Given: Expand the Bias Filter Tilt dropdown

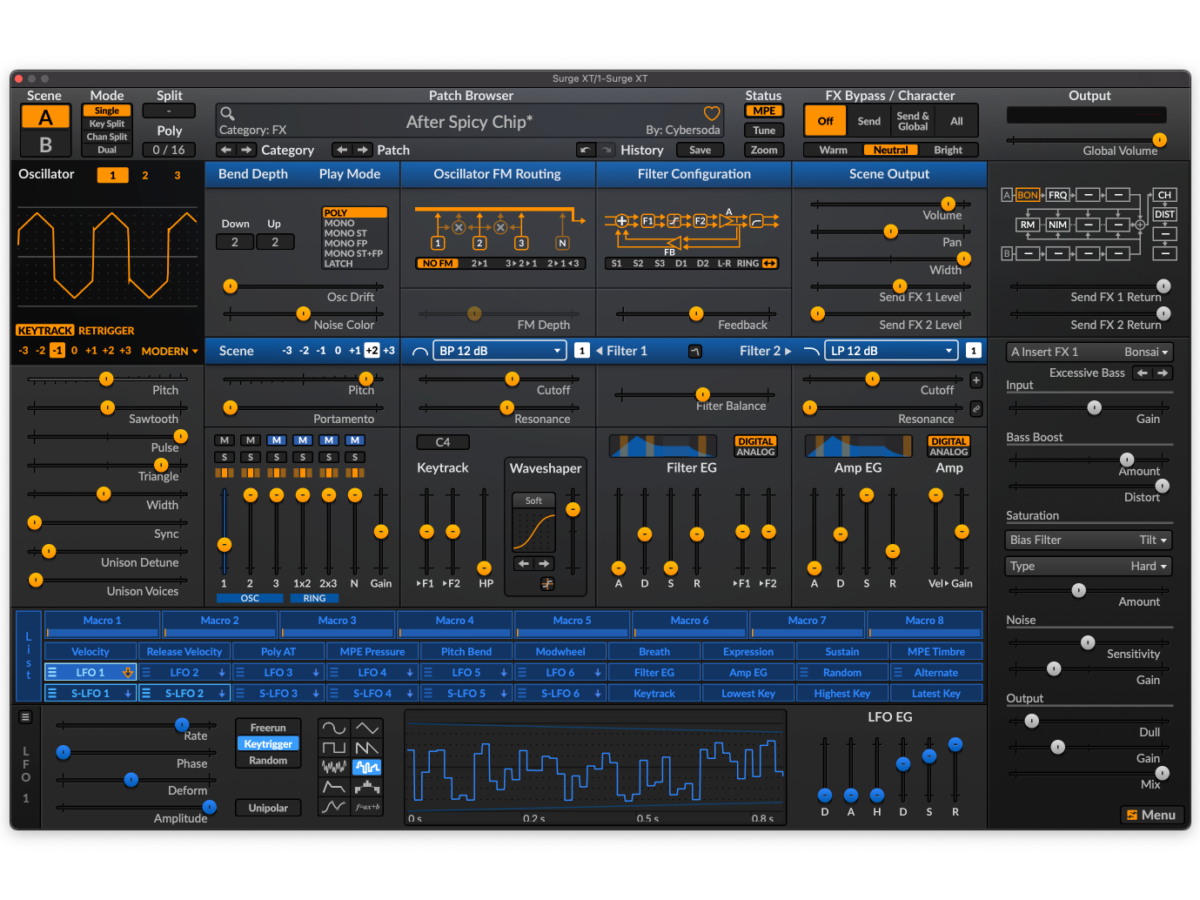Looking at the screenshot, I should 1087,540.
